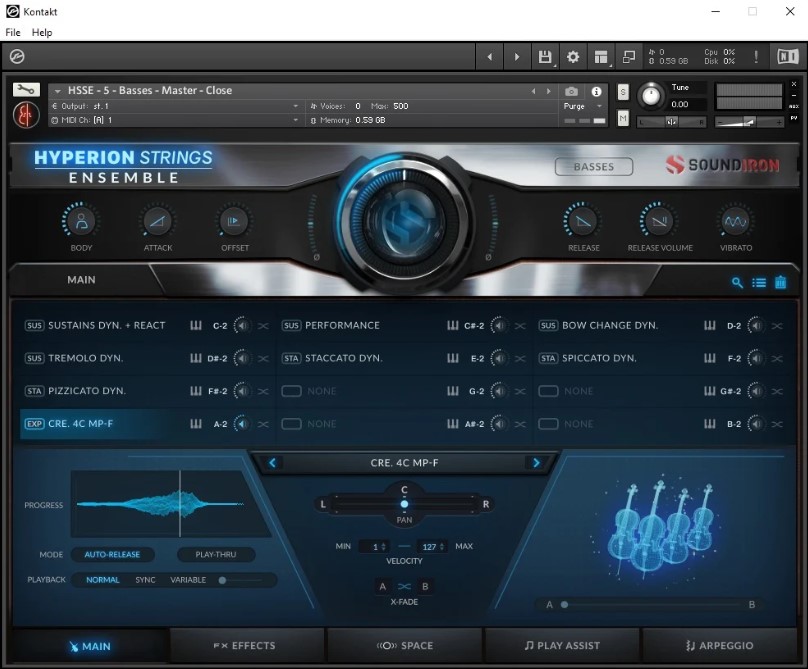Toggle the X-Fade crossfade icon

(404, 587)
